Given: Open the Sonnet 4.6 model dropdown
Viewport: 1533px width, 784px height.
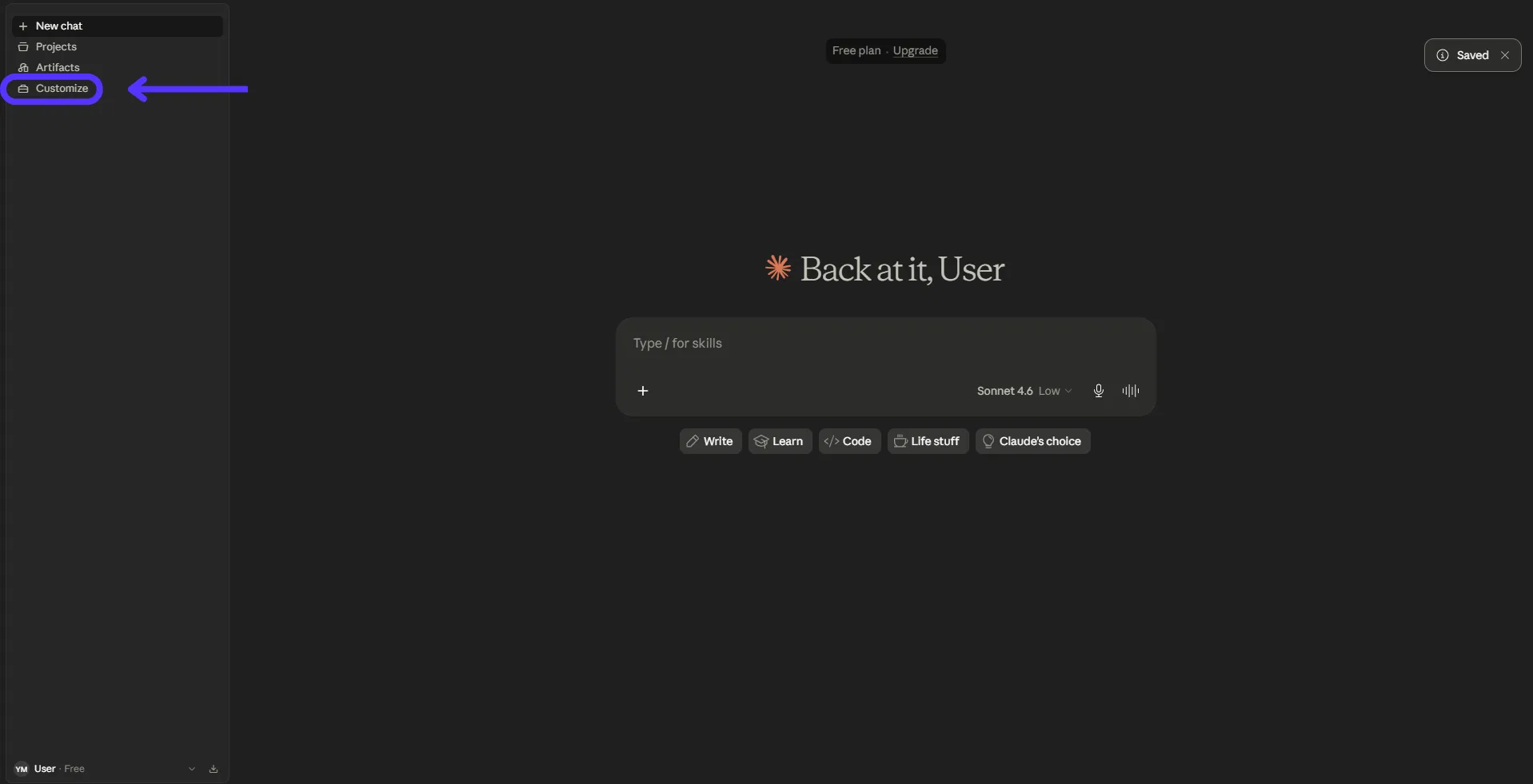Looking at the screenshot, I should (1024, 391).
